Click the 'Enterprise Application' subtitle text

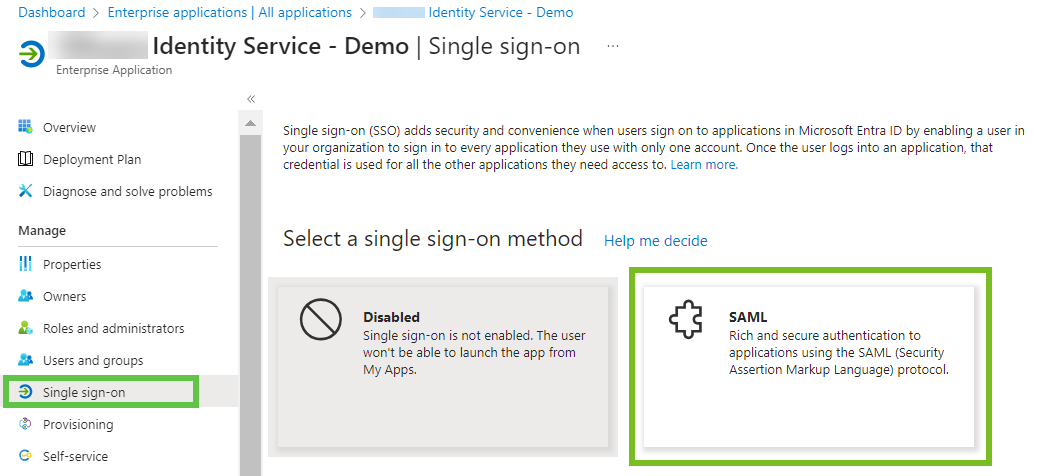pos(114,70)
